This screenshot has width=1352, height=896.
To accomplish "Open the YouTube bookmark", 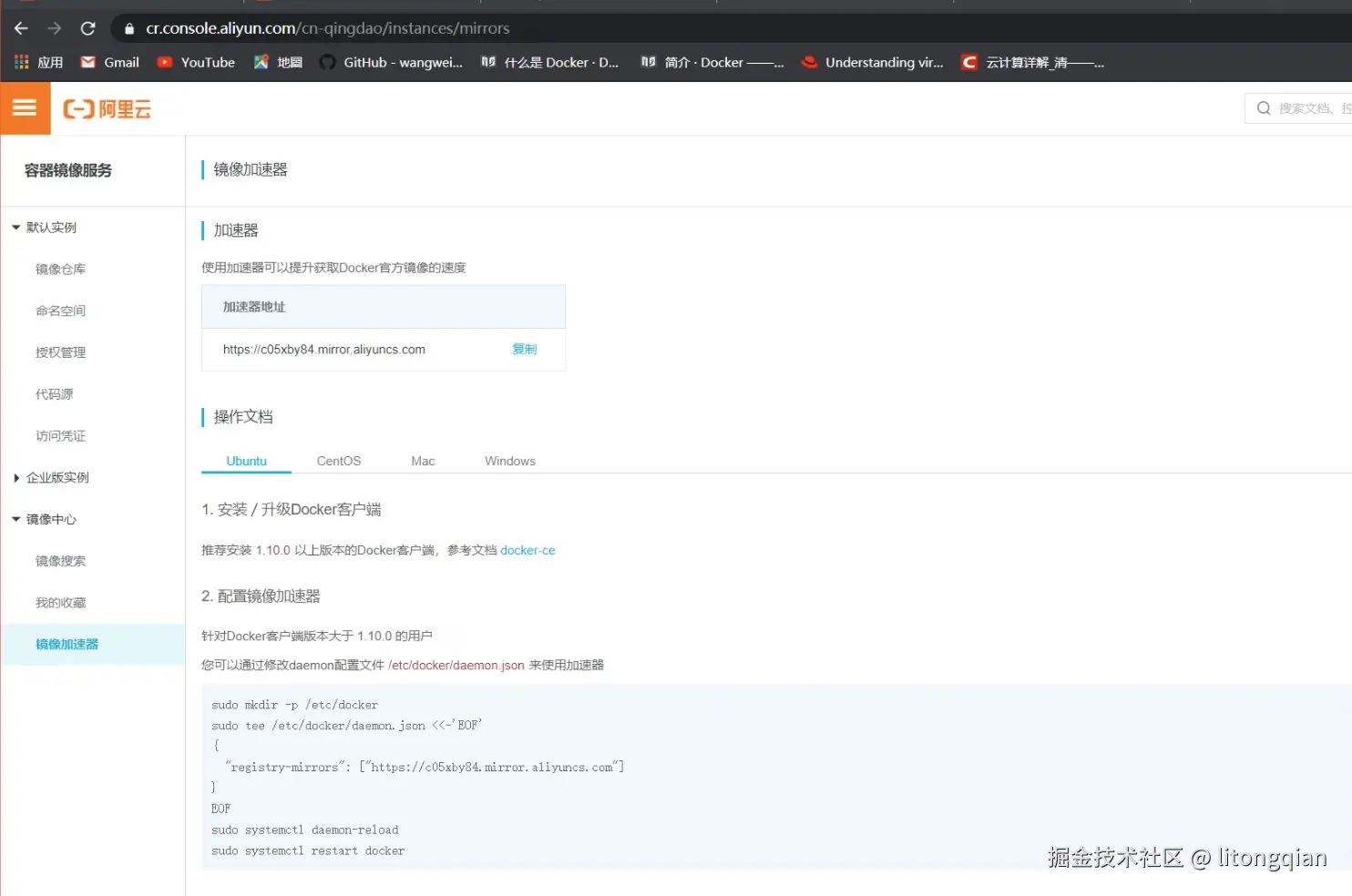I will 196,62.
